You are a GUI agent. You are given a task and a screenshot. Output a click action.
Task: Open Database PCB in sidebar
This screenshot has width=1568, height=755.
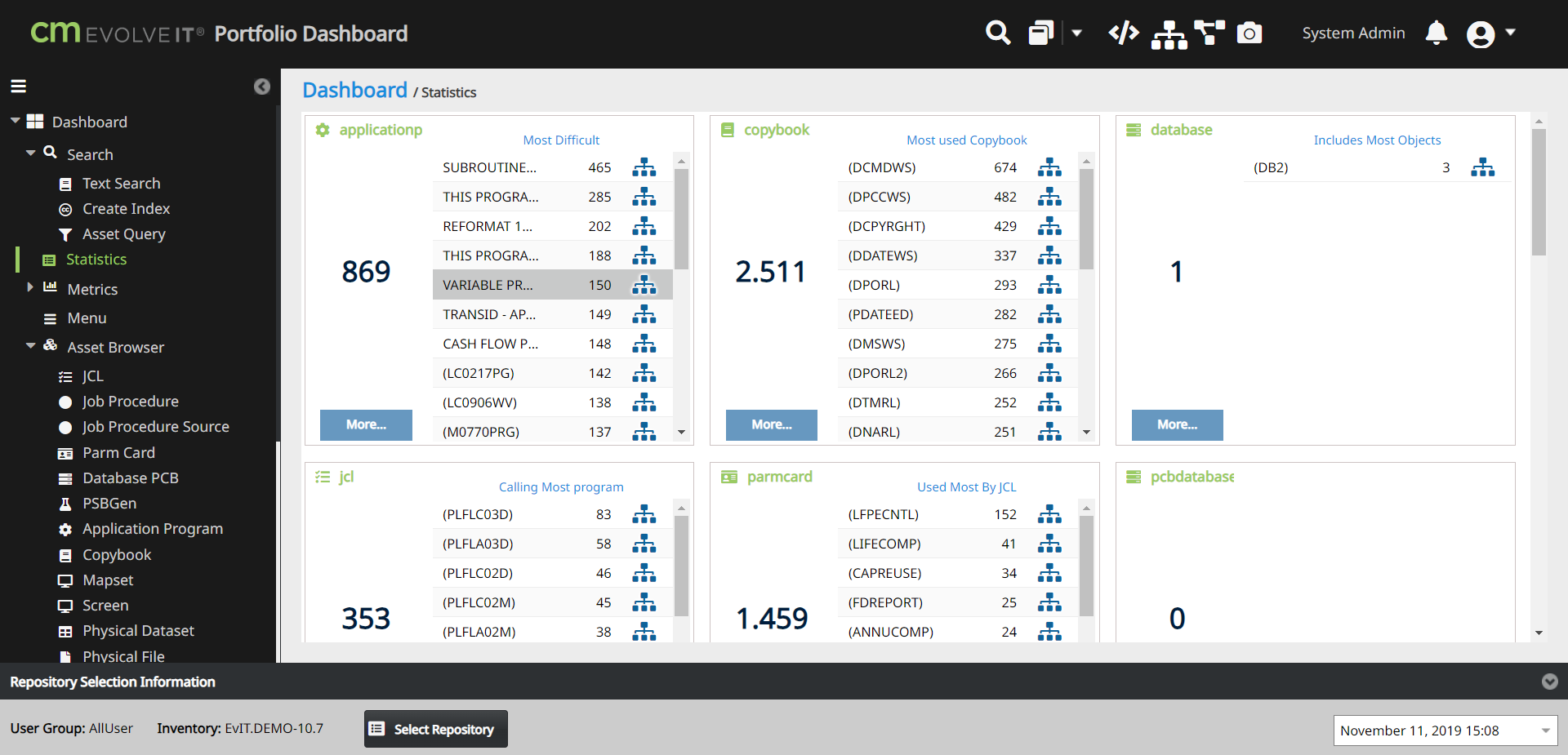(x=130, y=478)
